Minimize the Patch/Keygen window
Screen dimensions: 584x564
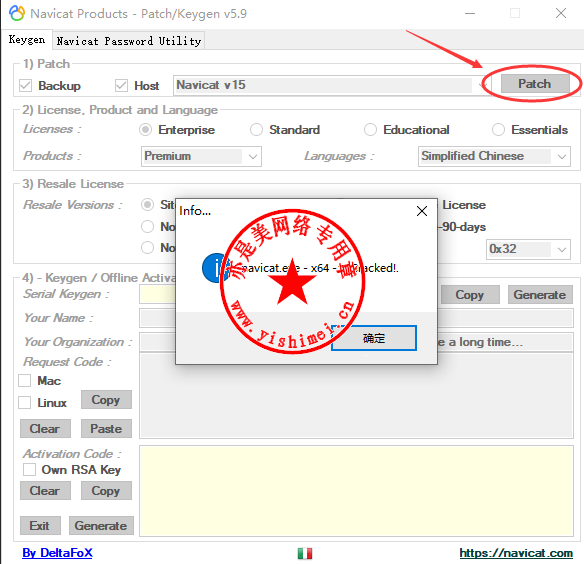click(x=470, y=13)
